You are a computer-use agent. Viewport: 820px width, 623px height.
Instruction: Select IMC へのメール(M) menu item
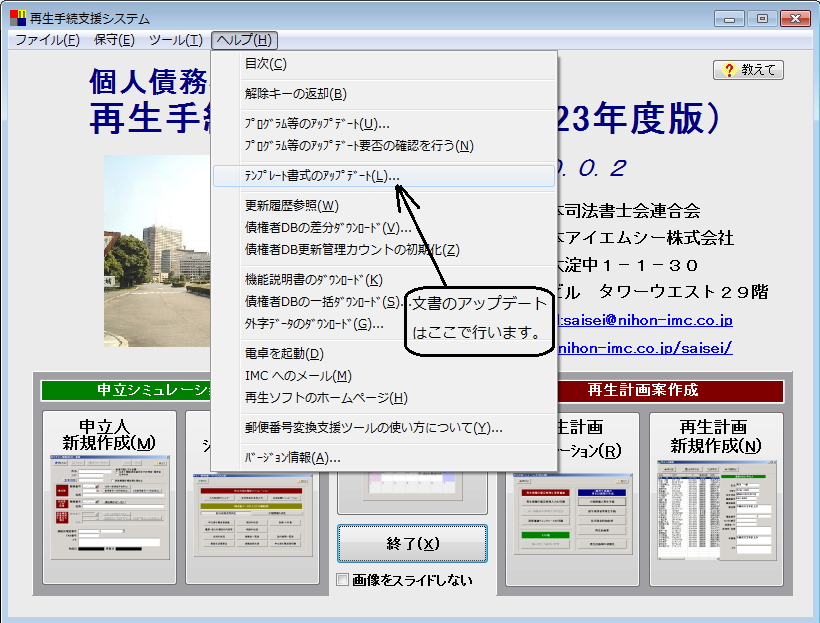(298, 376)
